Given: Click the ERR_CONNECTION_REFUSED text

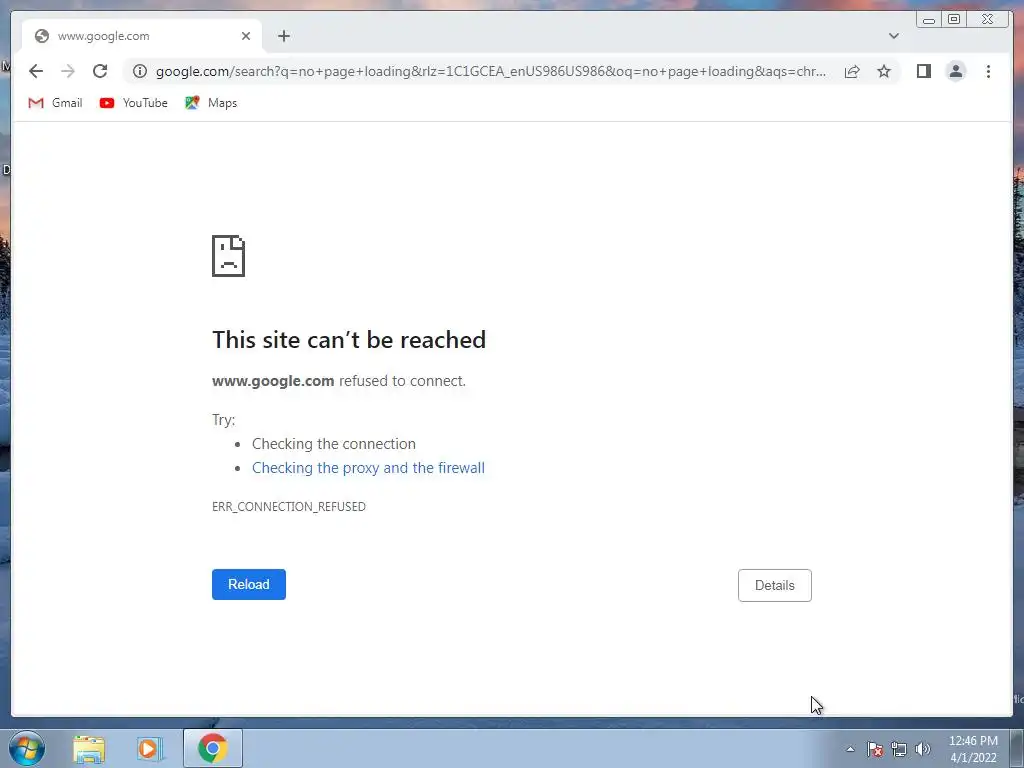Looking at the screenshot, I should (289, 507).
